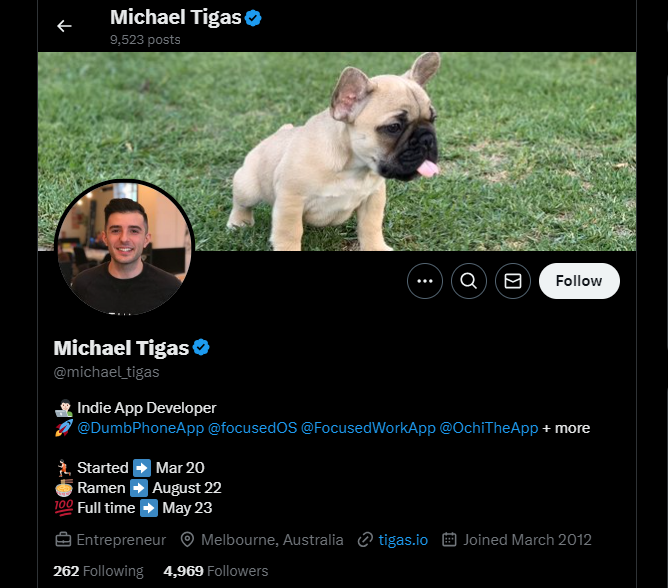Open the round profile photo
This screenshot has height=588, width=668.
(x=124, y=248)
